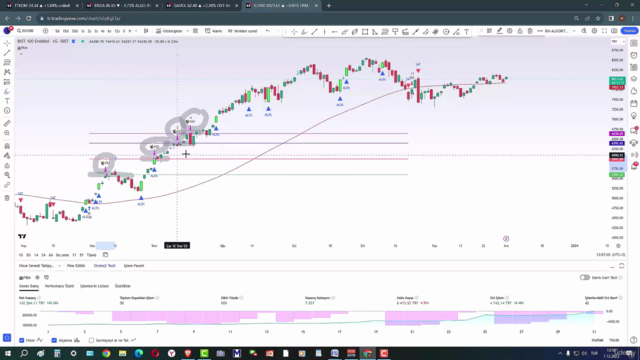The height and width of the screenshot is (360, 640).
Task: Open the XU100 symbol search box
Action: pyautogui.click(x=25, y=31)
